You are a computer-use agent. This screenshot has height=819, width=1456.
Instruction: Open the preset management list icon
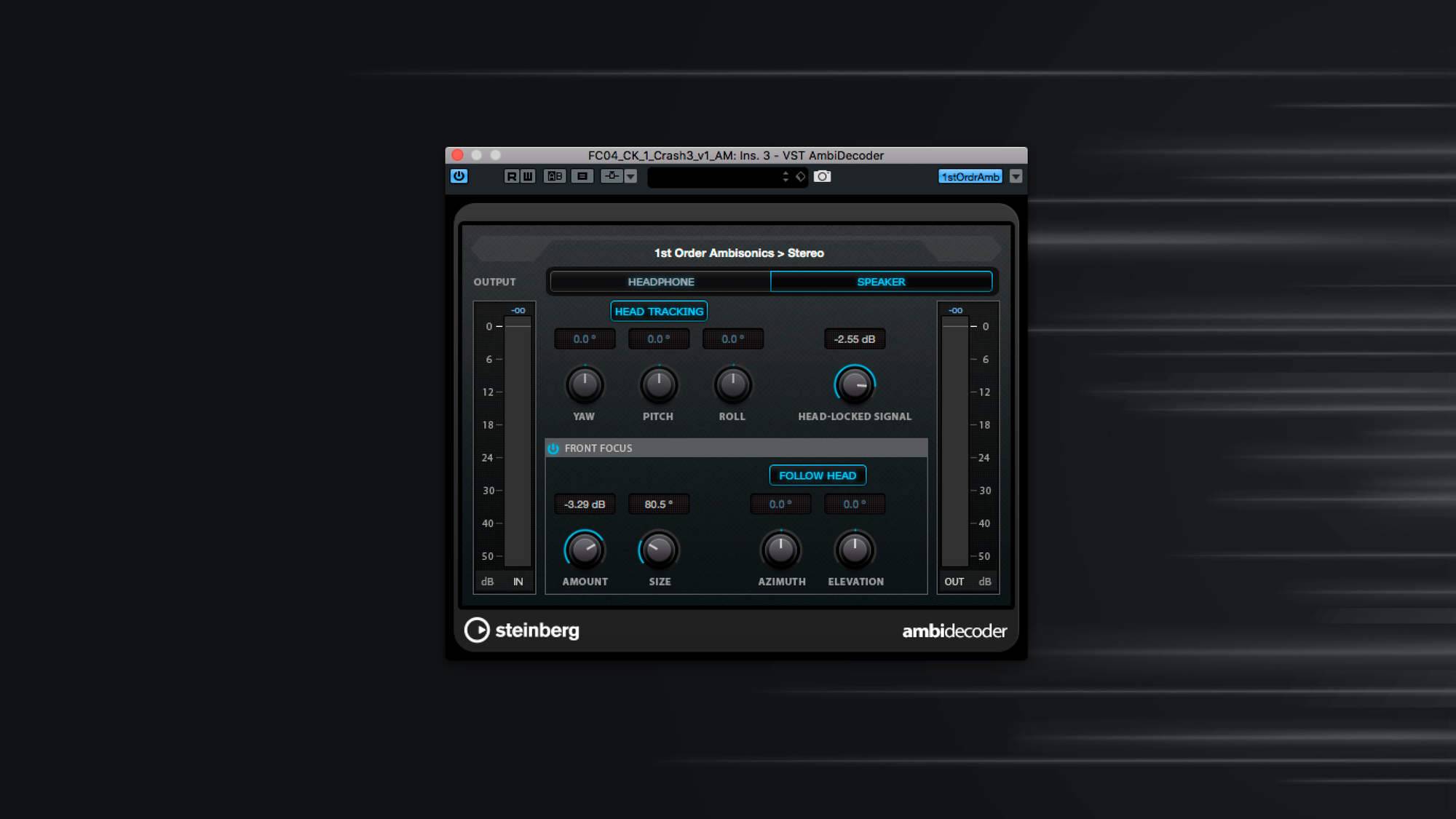(x=582, y=176)
